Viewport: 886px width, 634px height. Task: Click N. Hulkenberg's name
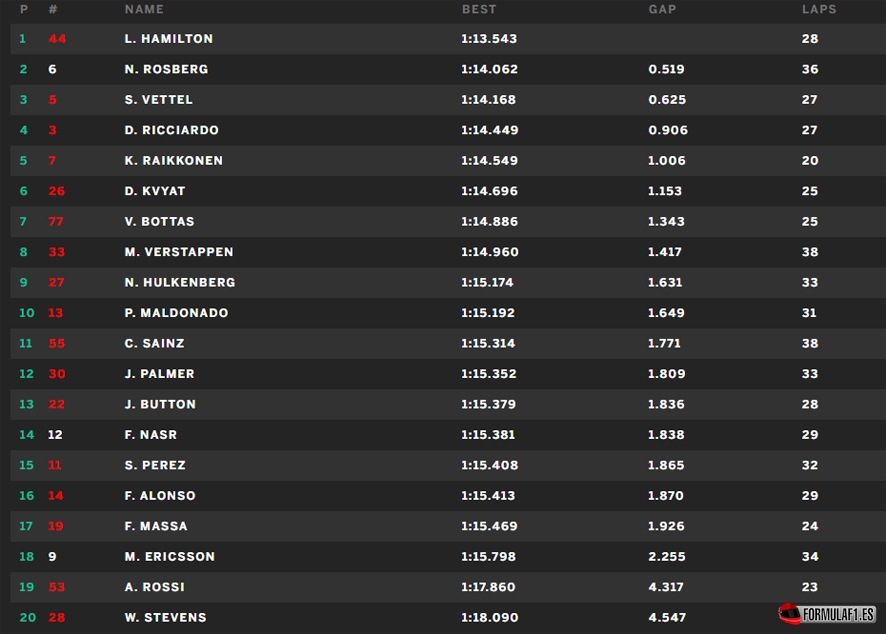click(x=180, y=283)
